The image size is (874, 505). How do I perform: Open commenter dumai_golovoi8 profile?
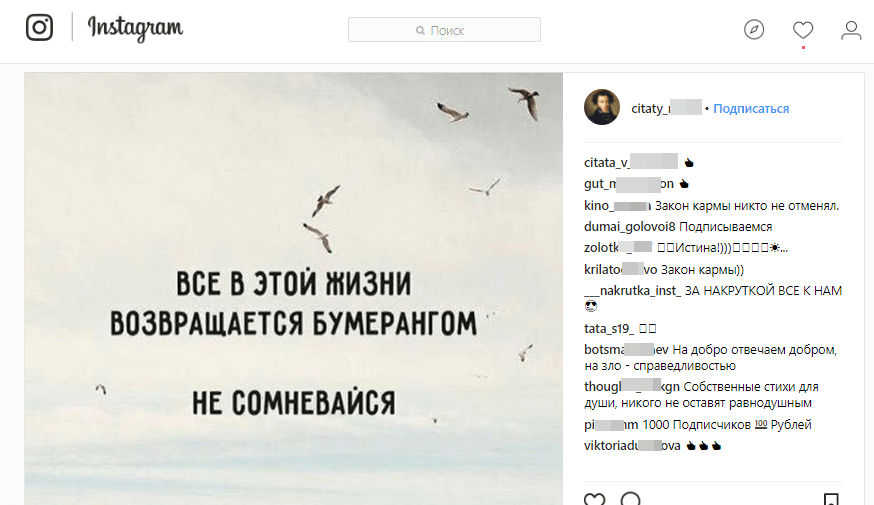click(x=629, y=227)
